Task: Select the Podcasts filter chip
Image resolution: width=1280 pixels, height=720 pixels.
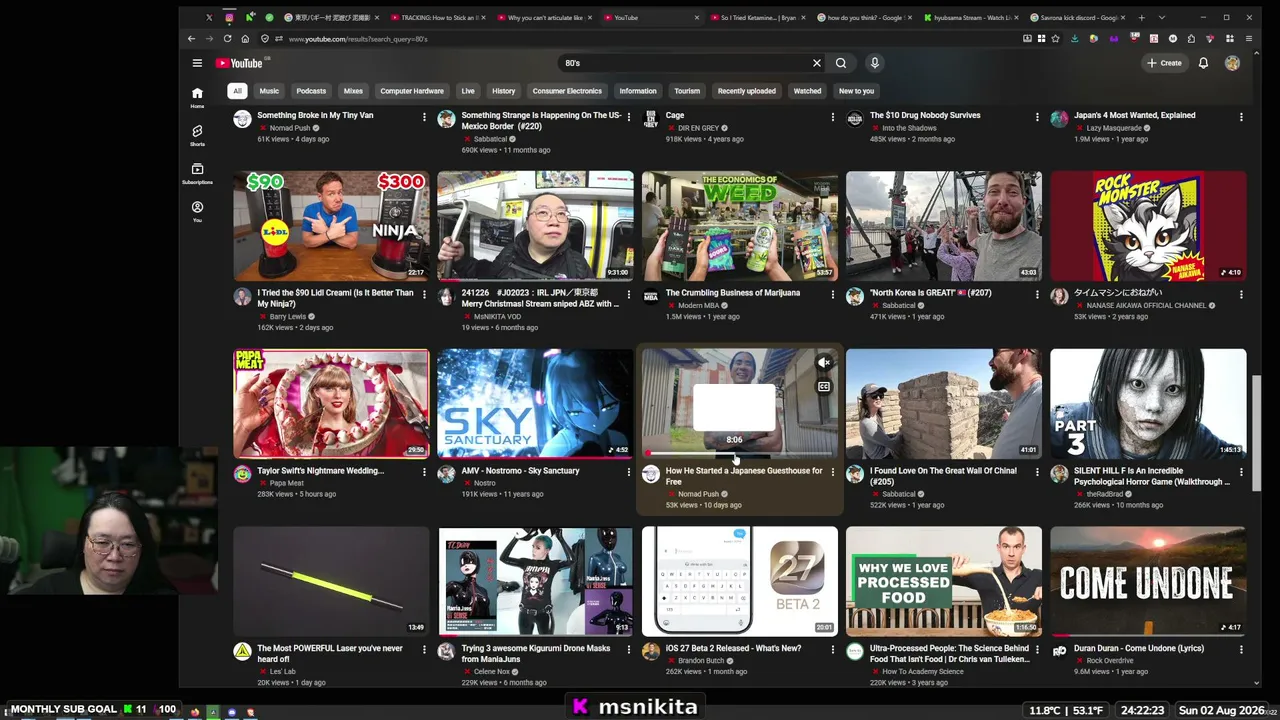Action: point(311,91)
